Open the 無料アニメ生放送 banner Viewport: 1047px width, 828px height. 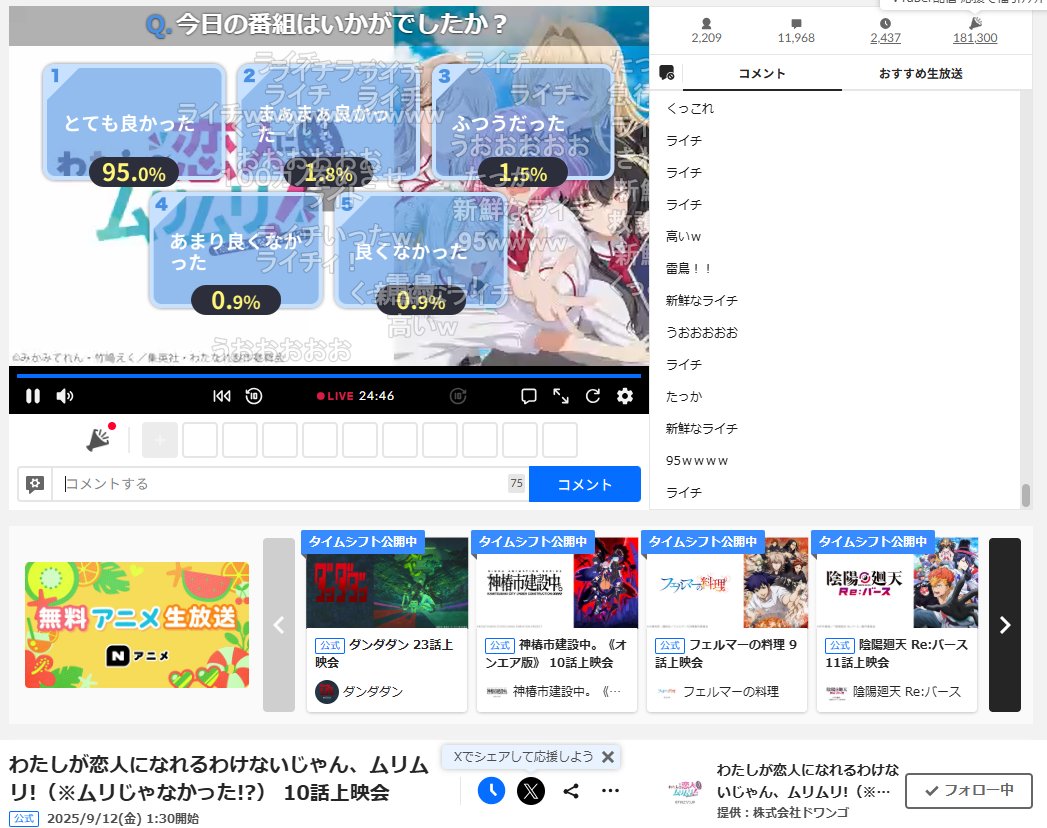[x=137, y=624]
